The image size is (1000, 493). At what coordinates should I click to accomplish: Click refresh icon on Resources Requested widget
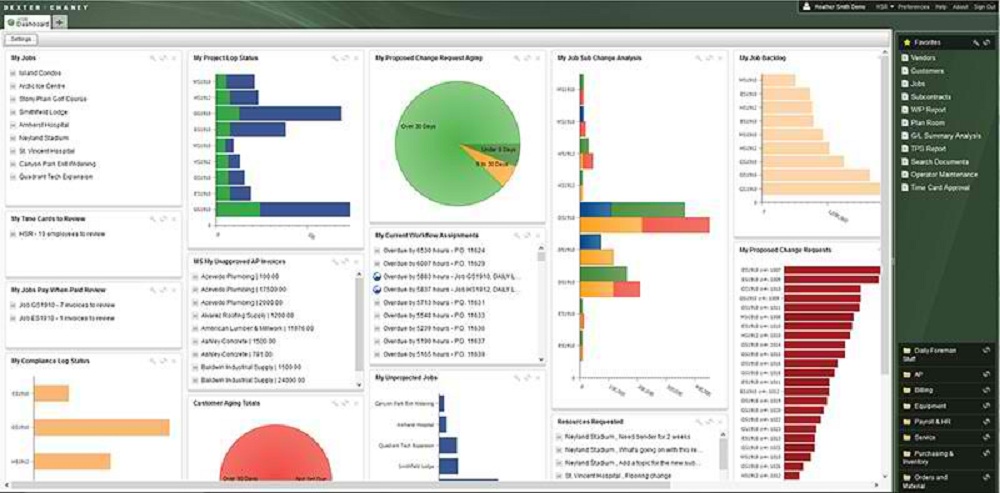tap(709, 422)
